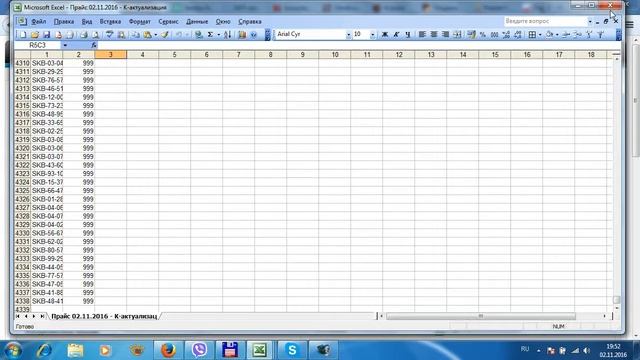
Task: Expand the Arial Cyr font dropdown
Action: (x=348, y=35)
